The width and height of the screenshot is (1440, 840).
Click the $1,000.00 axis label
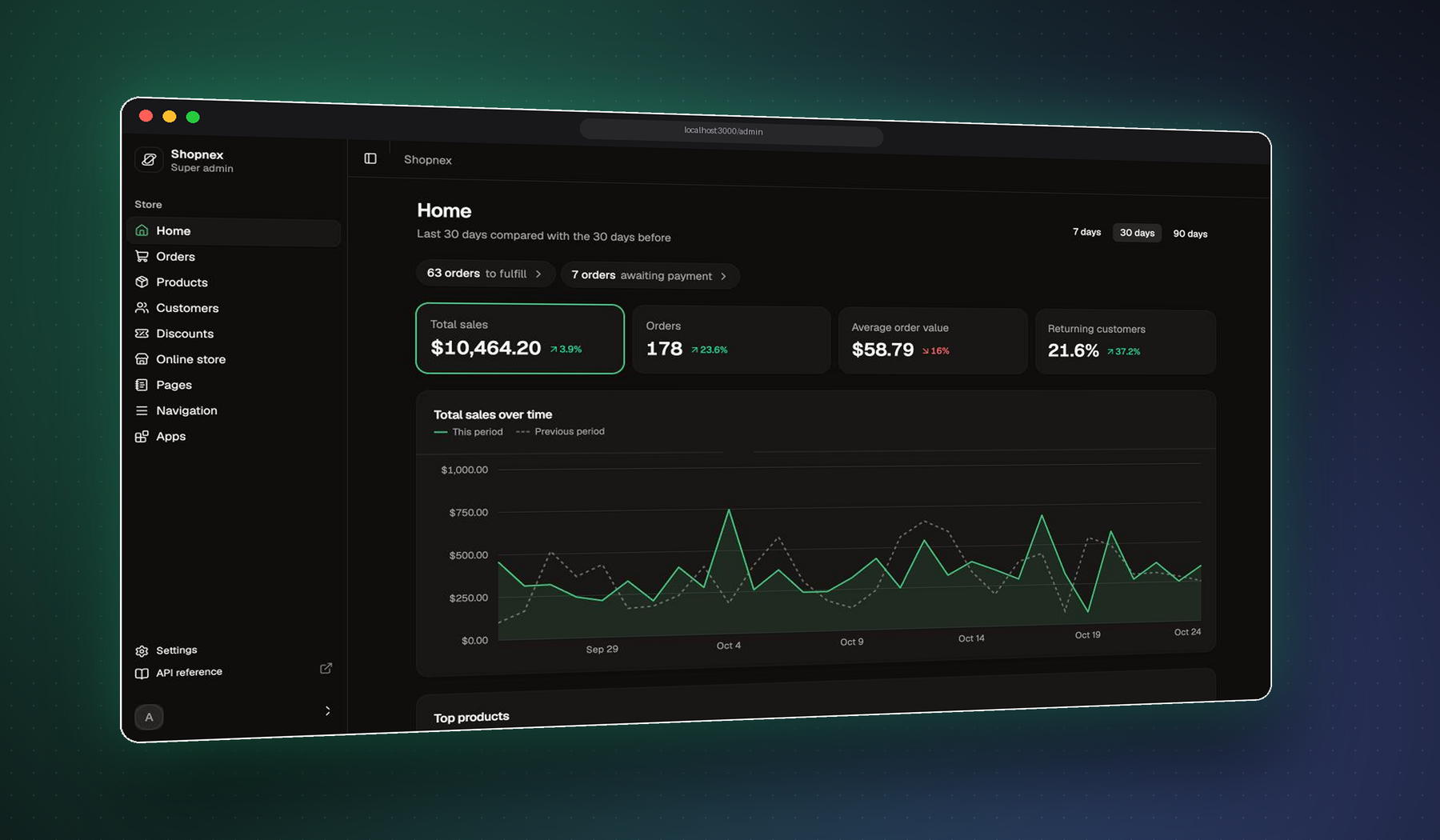click(x=464, y=470)
